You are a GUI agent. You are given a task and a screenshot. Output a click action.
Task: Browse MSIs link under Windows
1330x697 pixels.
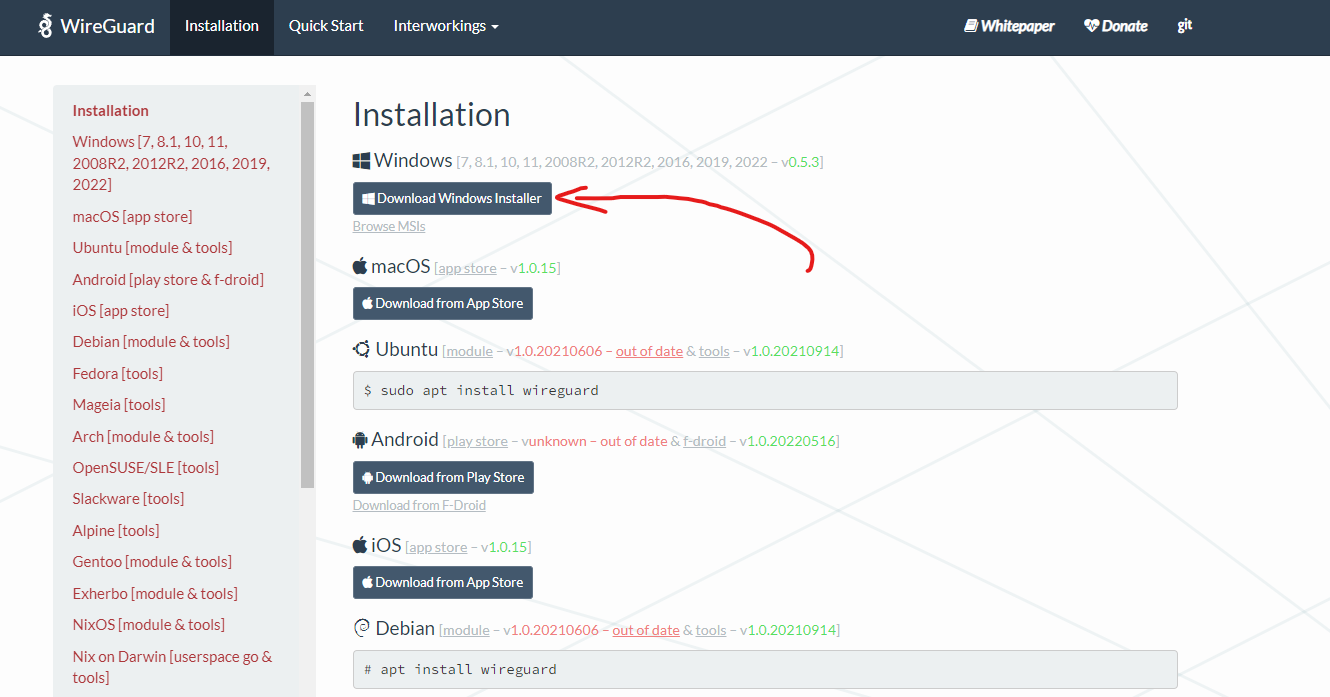pyautogui.click(x=389, y=227)
